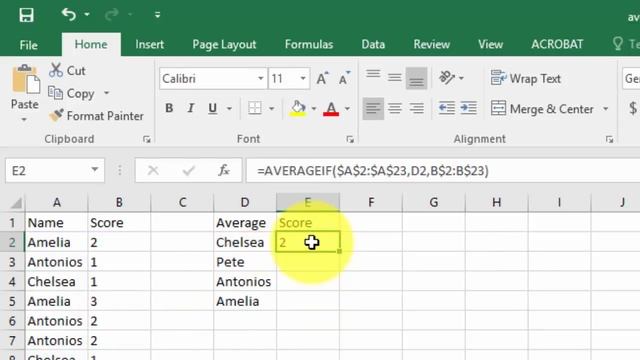
Task: Click cell D3 containing Pete
Action: pyautogui.click(x=245, y=262)
